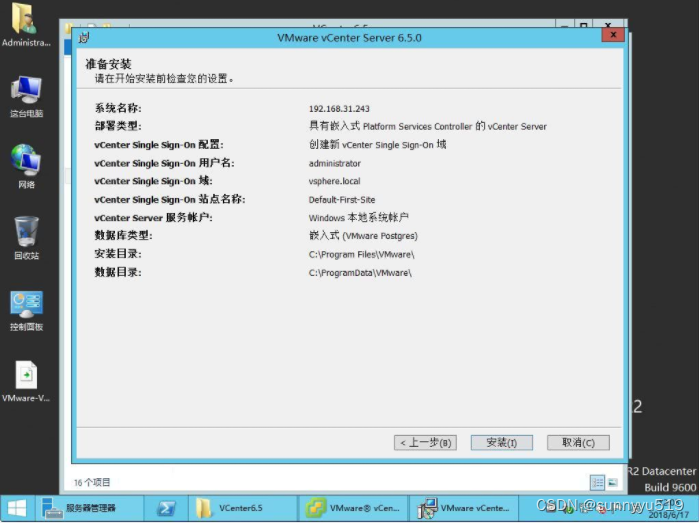The width and height of the screenshot is (699, 523).
Task: Open the 网络 desktop icon
Action: tap(26, 166)
